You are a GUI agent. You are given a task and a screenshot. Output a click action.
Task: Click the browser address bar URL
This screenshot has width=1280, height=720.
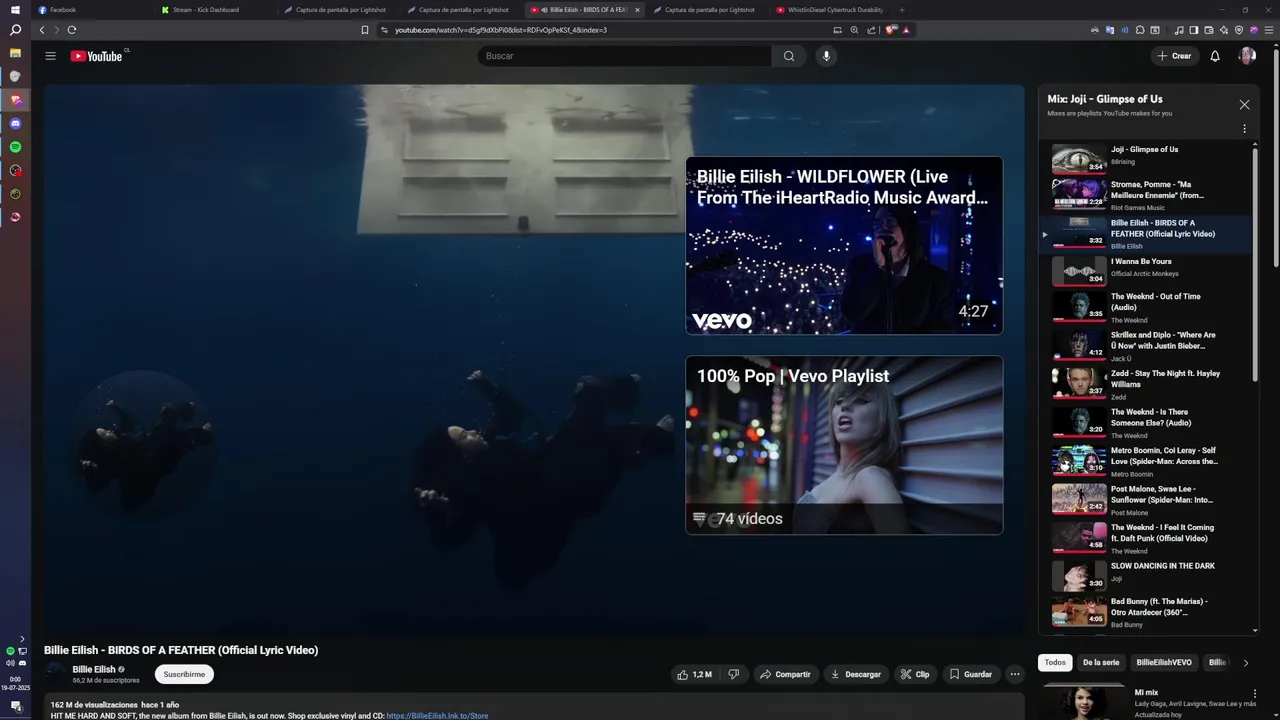[x=500, y=30]
